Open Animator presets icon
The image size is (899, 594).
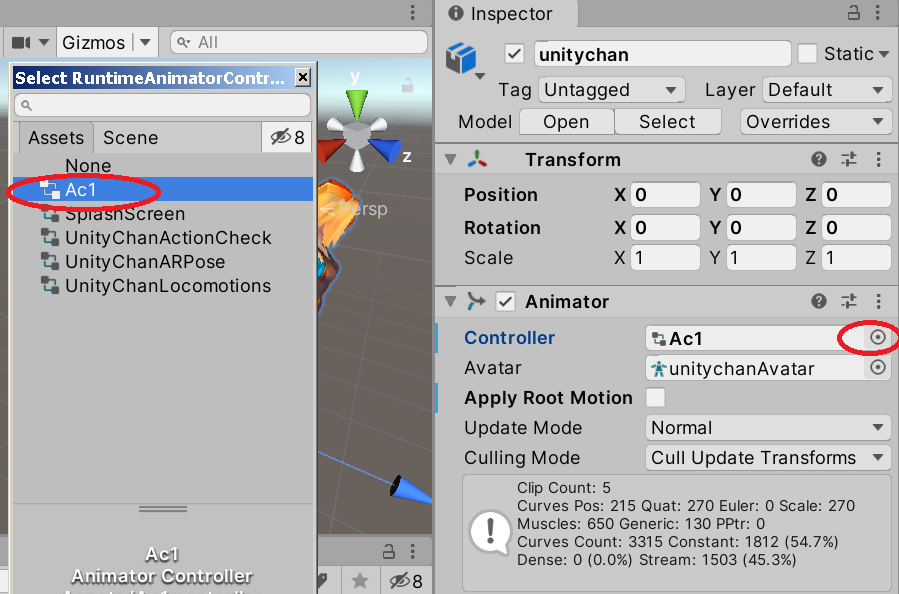point(849,301)
